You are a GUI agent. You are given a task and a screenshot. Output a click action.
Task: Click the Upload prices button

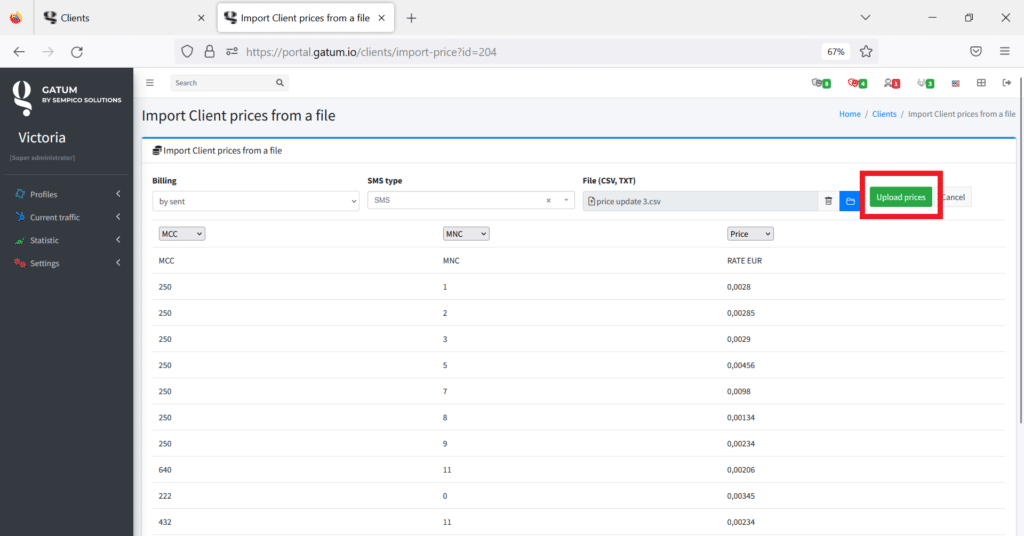tap(901, 197)
